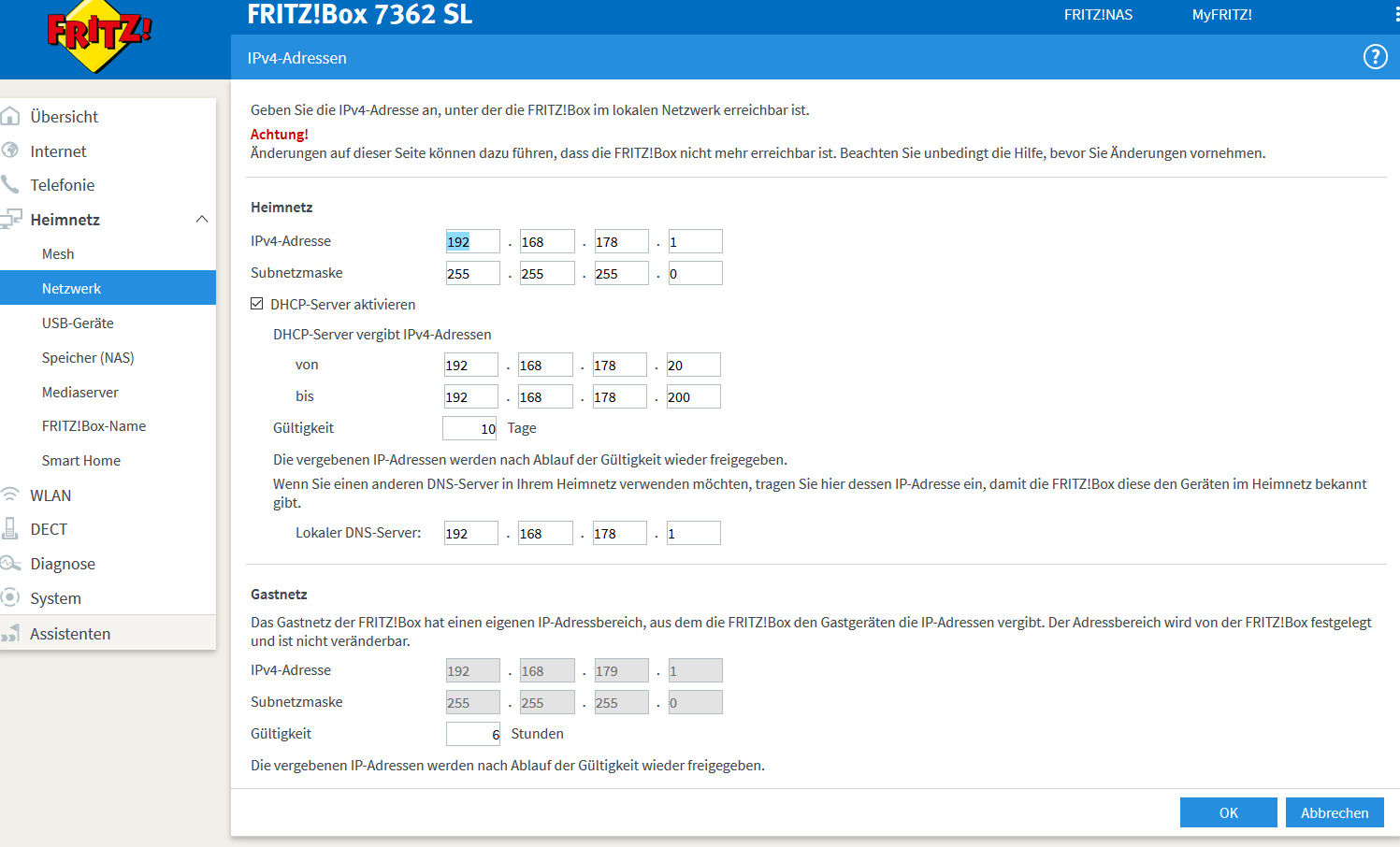1400x847 pixels.
Task: Open FRITZ!NAS link in header
Action: [x=1098, y=15]
